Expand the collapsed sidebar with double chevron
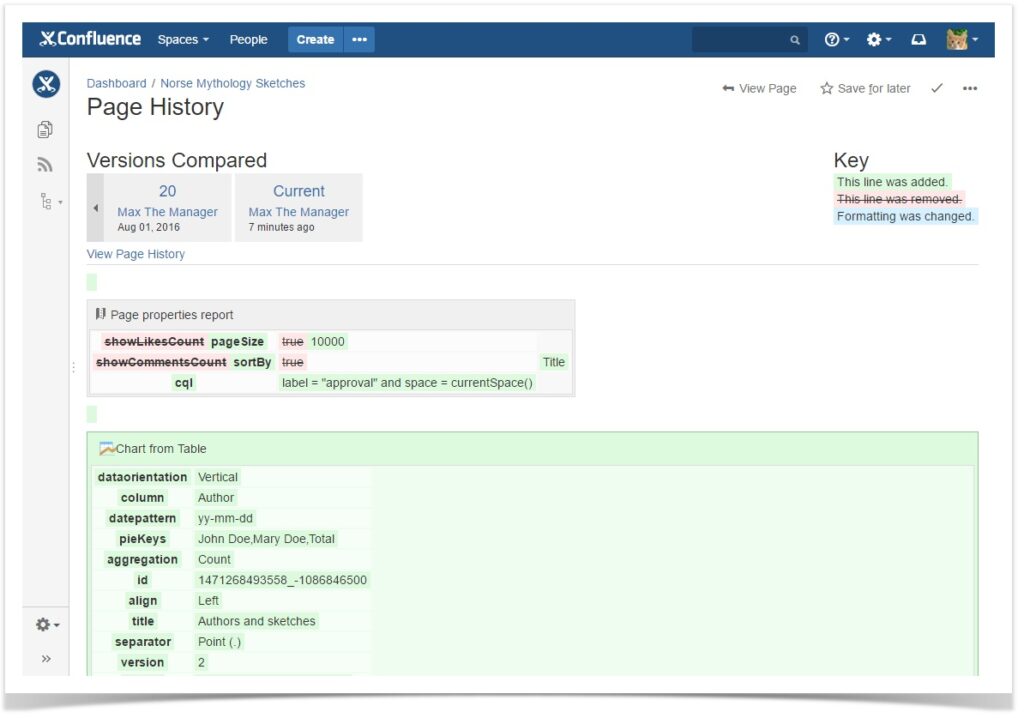Image resolution: width=1024 pixels, height=718 pixels. (45, 658)
